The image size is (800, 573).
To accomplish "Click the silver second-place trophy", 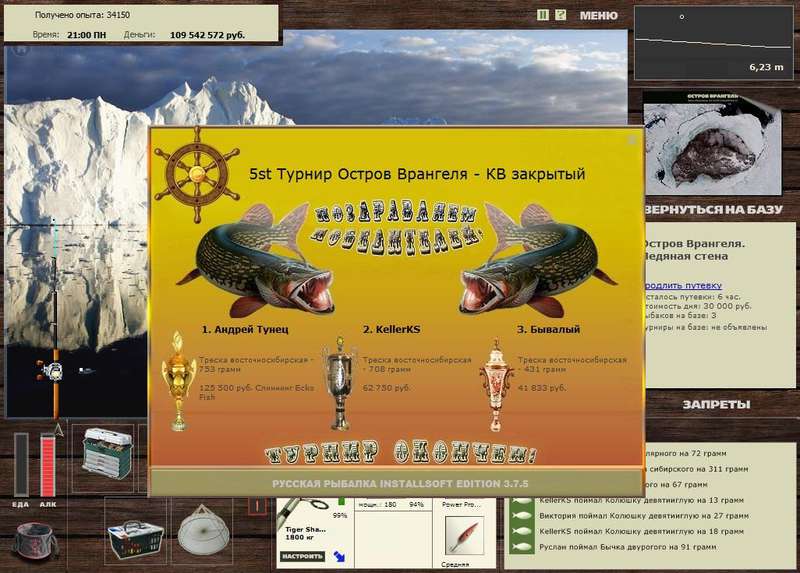I will coord(339,383).
